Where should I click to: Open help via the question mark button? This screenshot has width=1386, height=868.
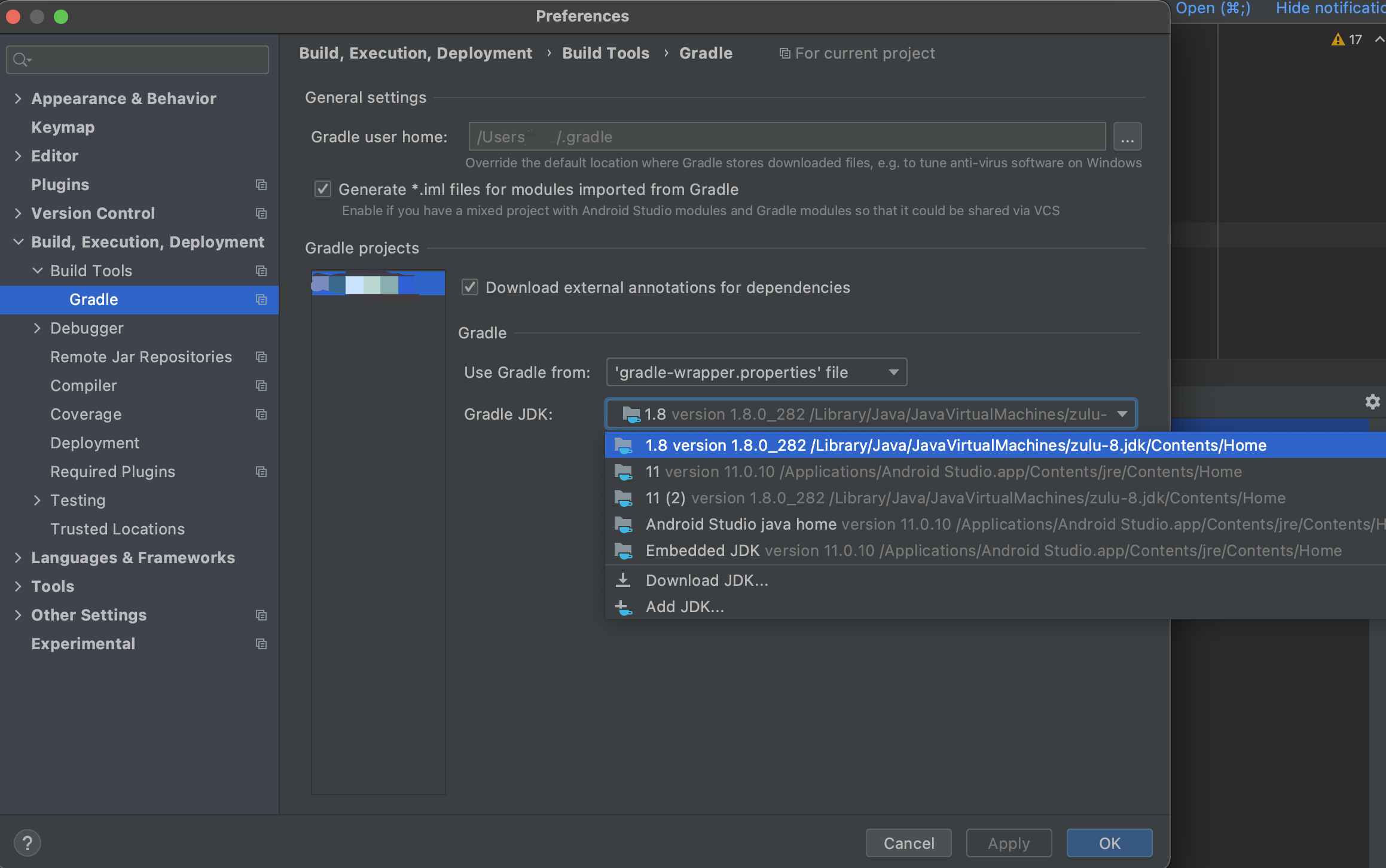click(x=28, y=843)
